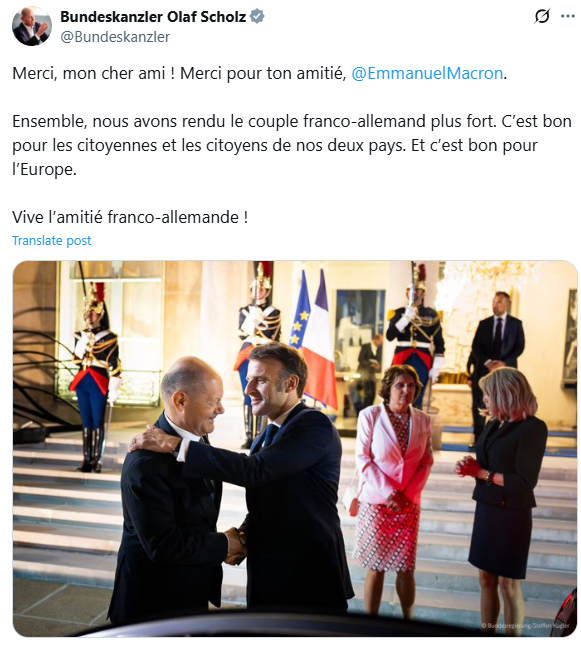
Task: Click the EU flag in the photo
Action: point(300,310)
